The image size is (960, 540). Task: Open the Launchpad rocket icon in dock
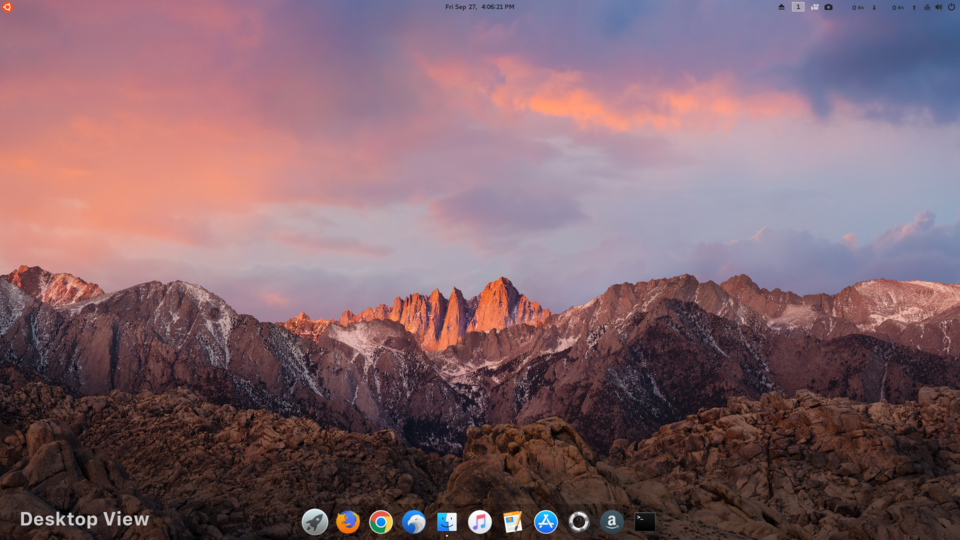(315, 522)
